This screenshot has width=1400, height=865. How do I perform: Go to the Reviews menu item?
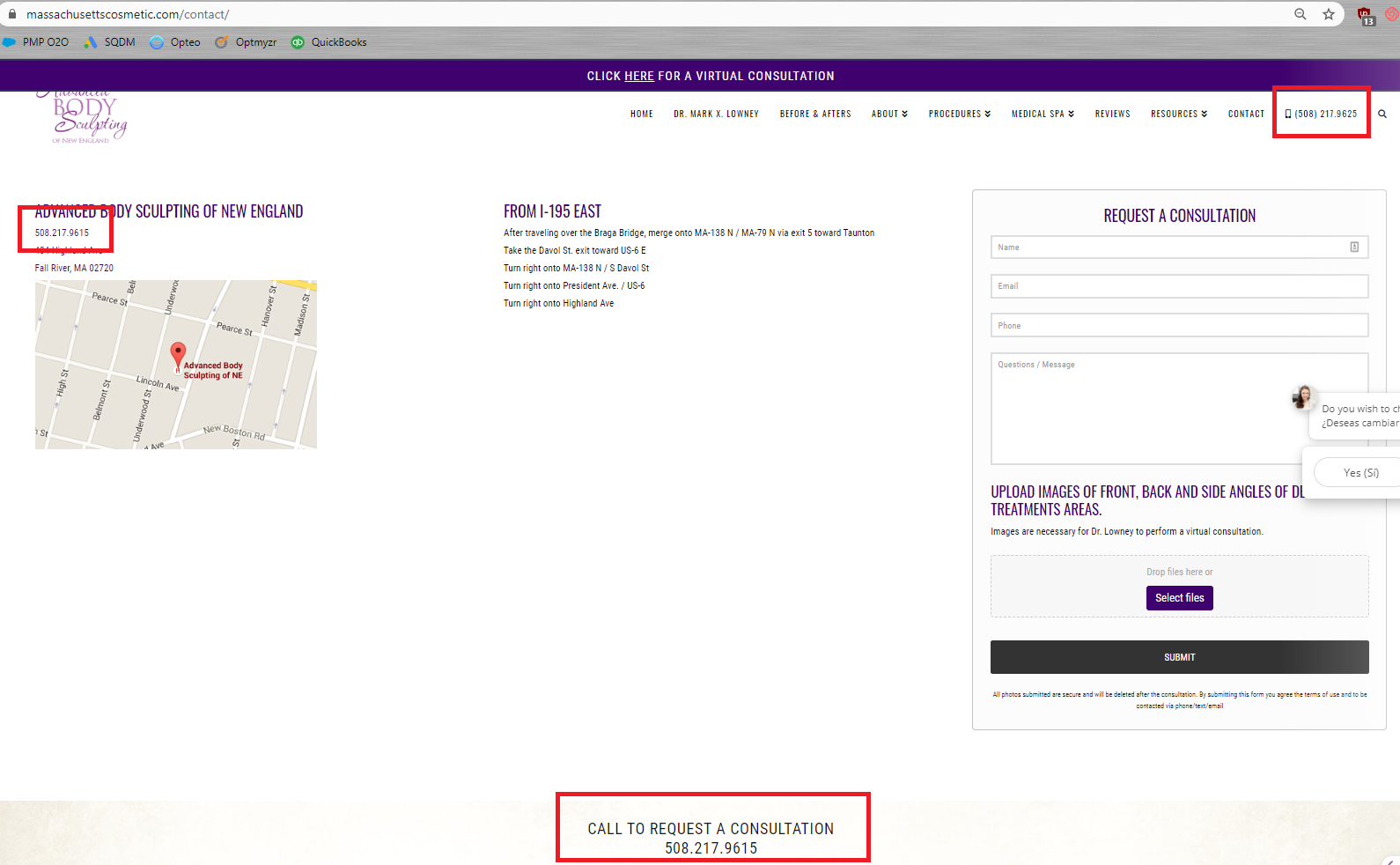[x=1113, y=114]
